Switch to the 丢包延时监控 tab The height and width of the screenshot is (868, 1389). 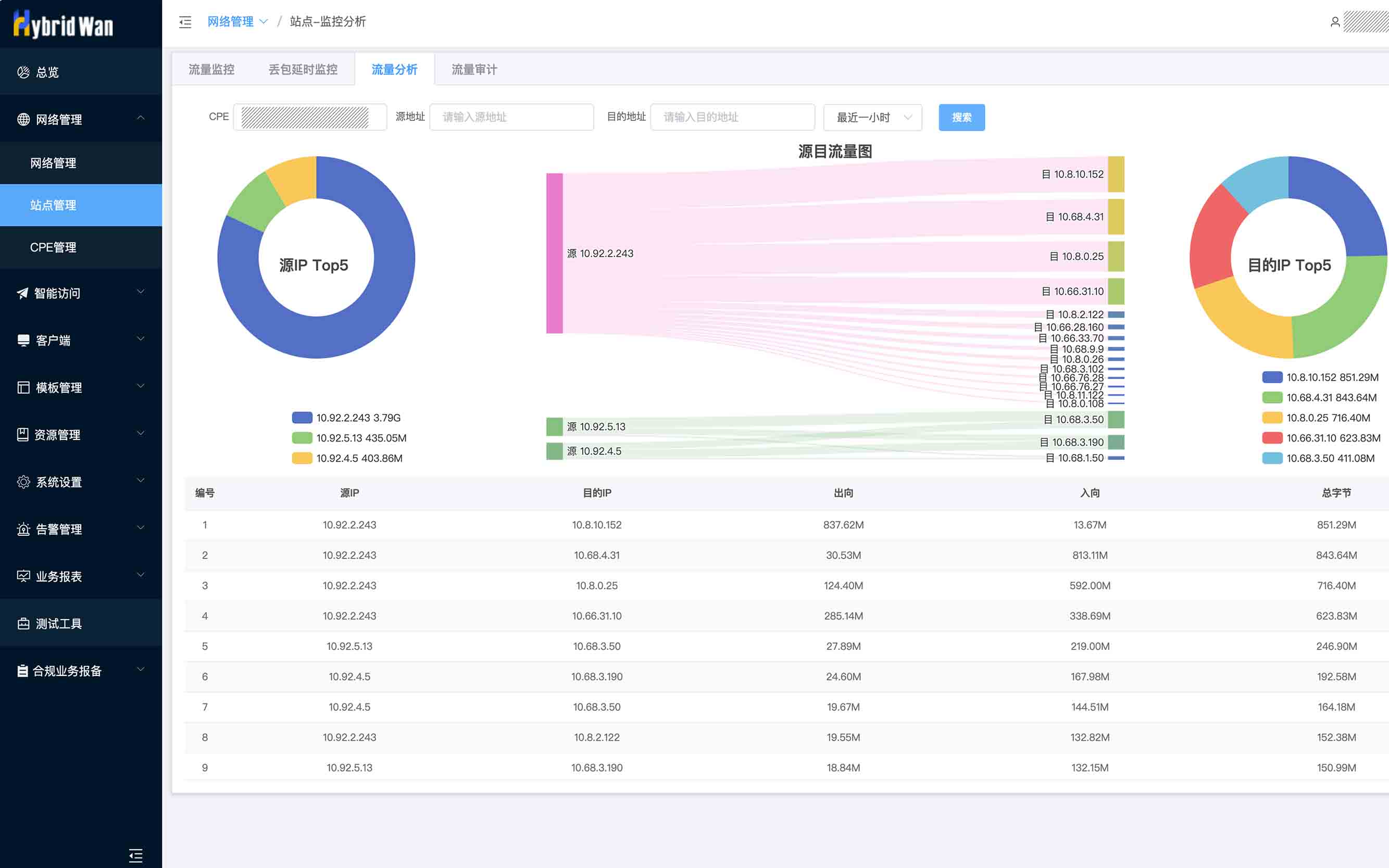tap(303, 69)
